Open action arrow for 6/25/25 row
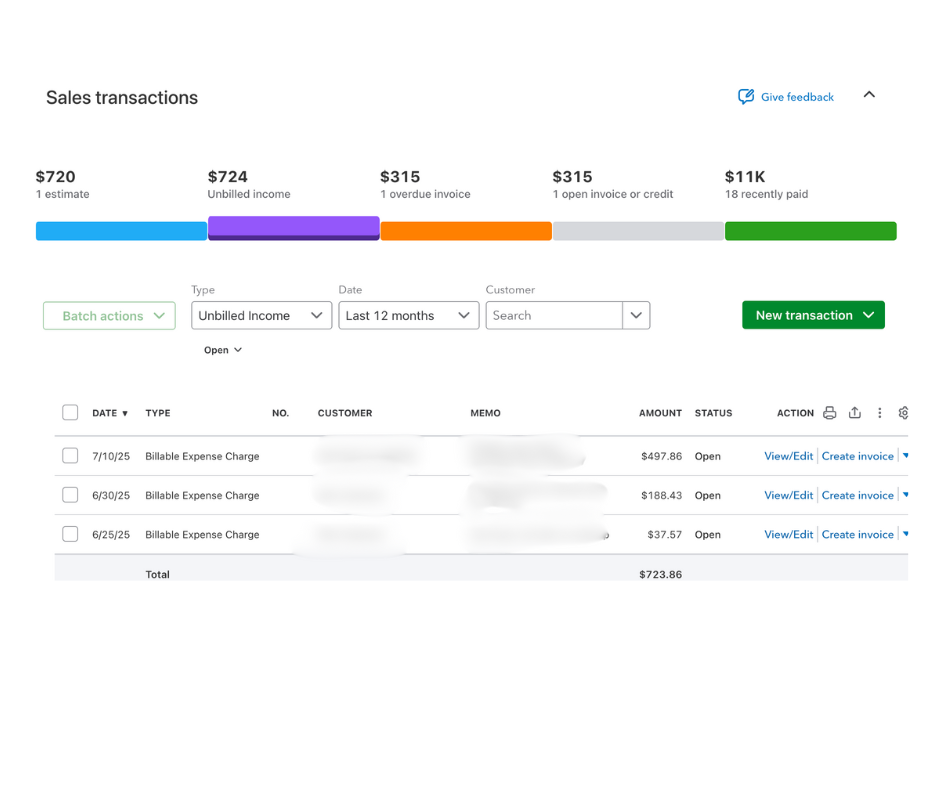 [905, 535]
